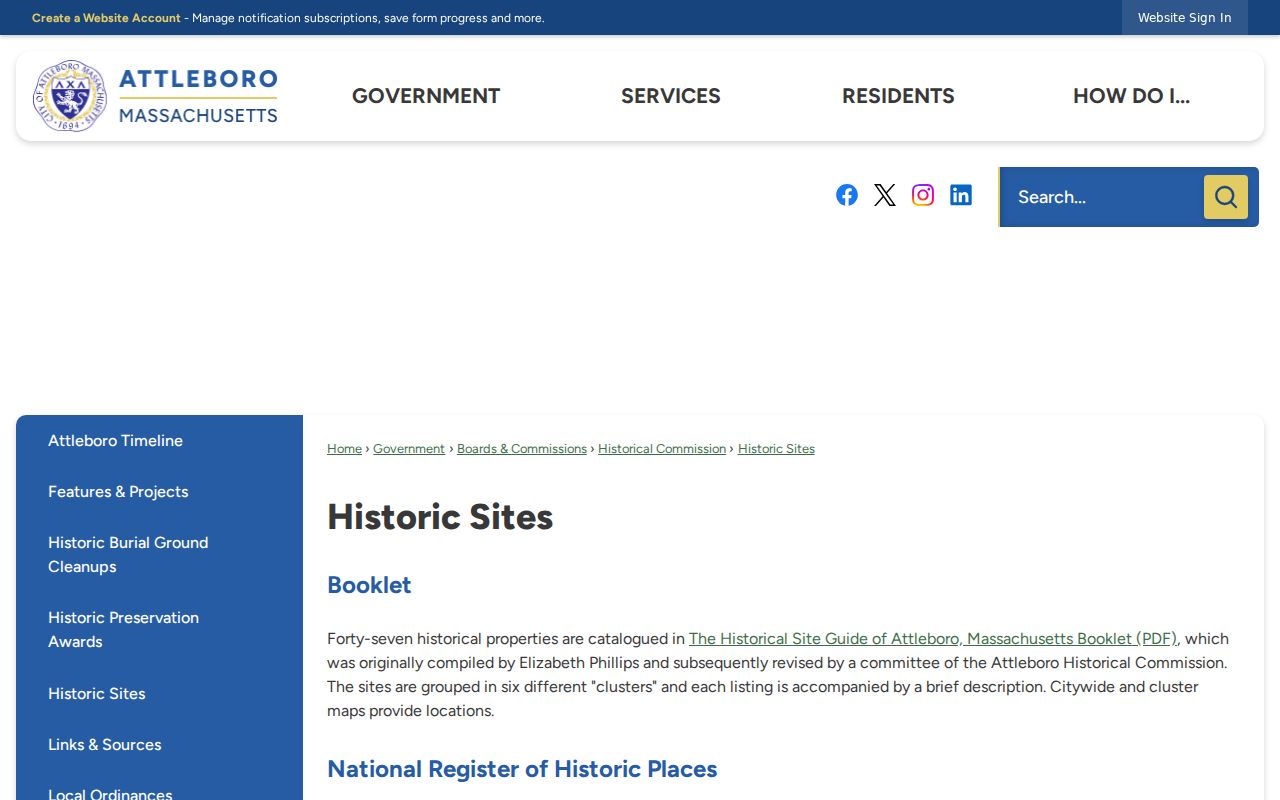Open the Government menu
The height and width of the screenshot is (800, 1280).
(426, 96)
